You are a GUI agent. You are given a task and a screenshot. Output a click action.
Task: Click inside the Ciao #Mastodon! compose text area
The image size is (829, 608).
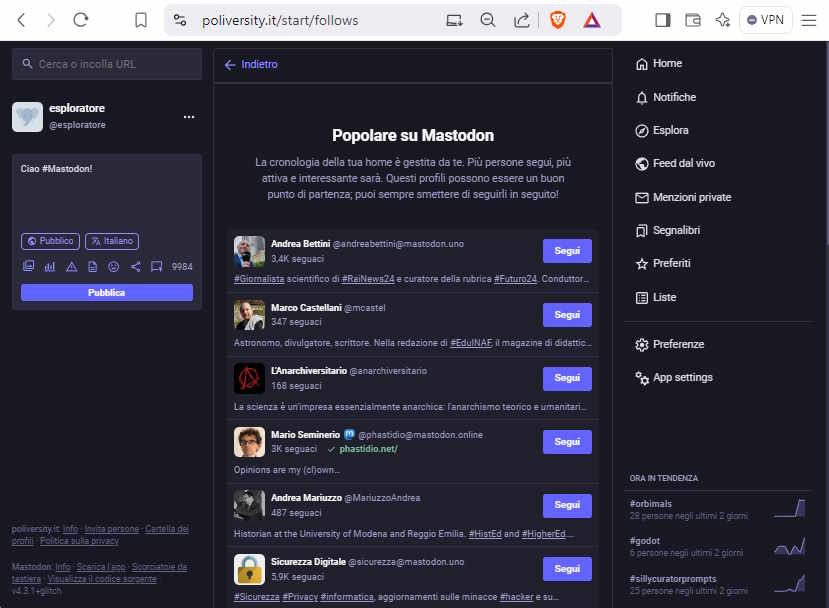point(107,193)
